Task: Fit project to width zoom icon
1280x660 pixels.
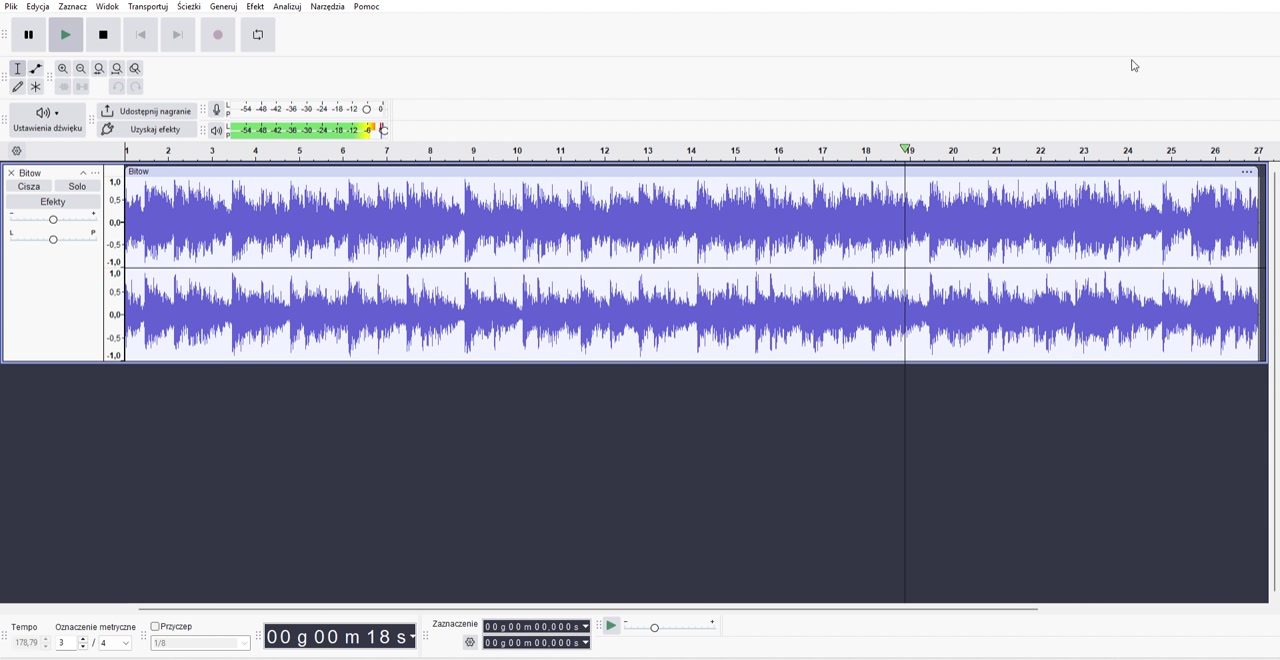Action: tap(117, 69)
